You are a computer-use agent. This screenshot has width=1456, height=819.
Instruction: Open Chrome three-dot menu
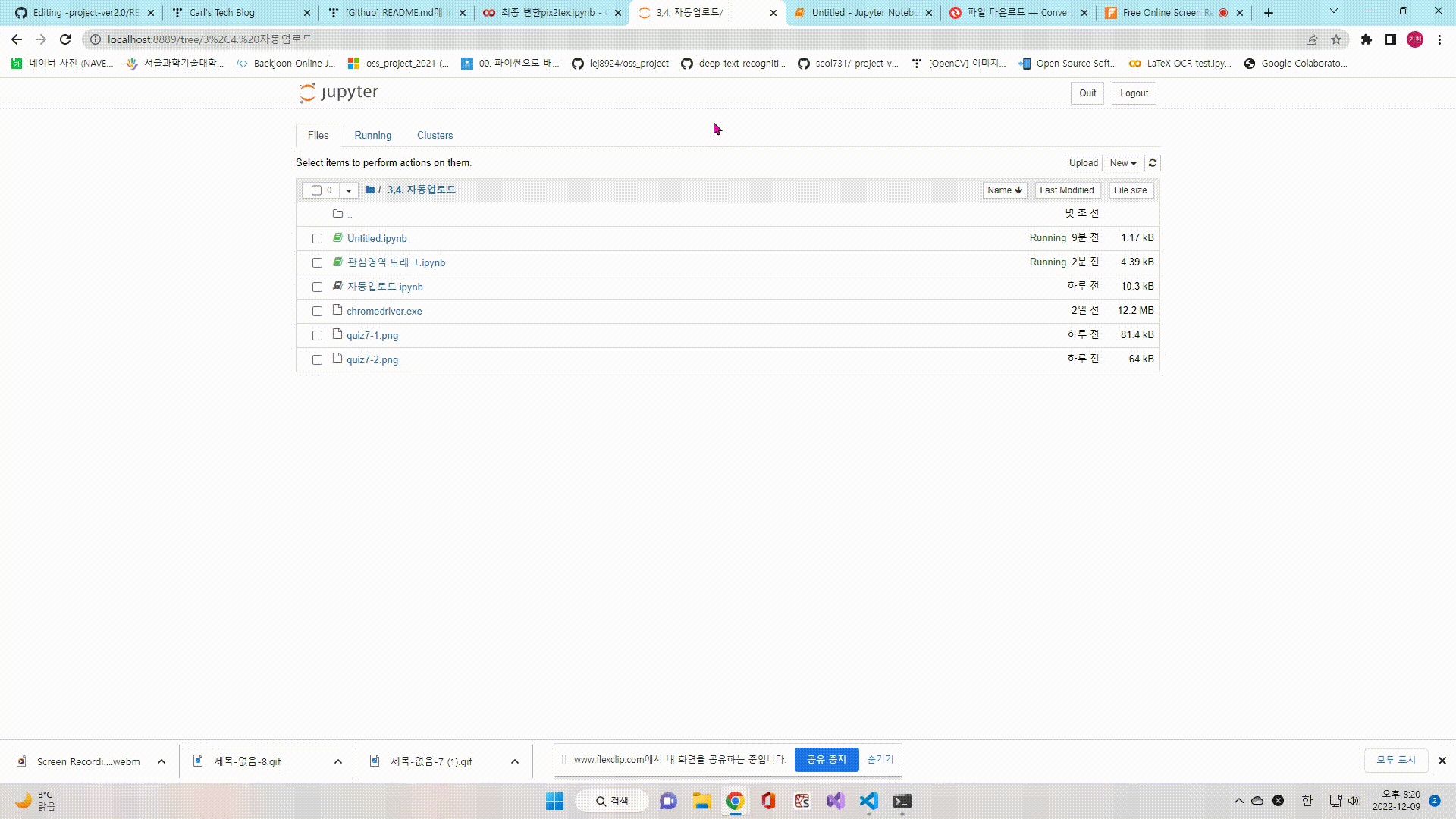tap(1439, 39)
